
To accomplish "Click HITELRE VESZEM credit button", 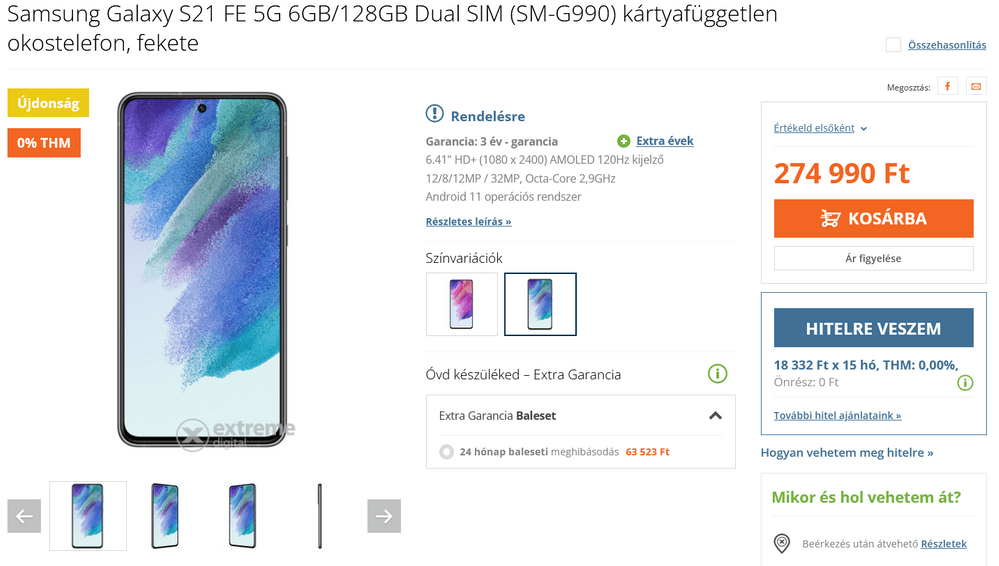I will tap(873, 328).
